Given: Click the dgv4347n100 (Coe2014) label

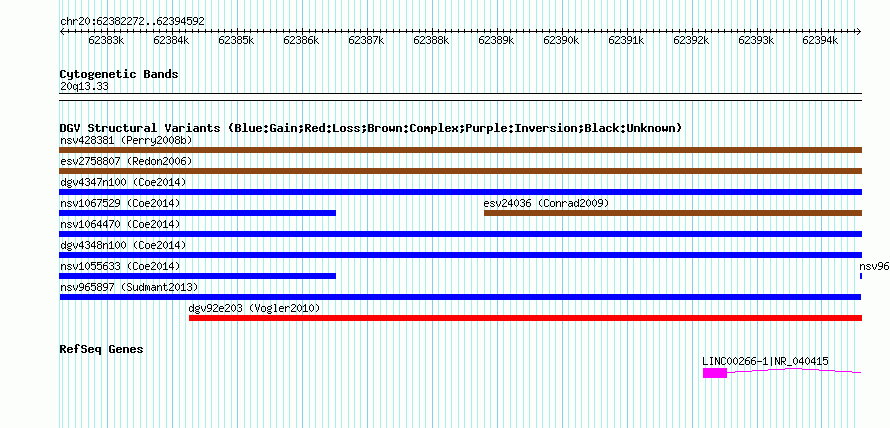Looking at the screenshot, I should [x=123, y=182].
